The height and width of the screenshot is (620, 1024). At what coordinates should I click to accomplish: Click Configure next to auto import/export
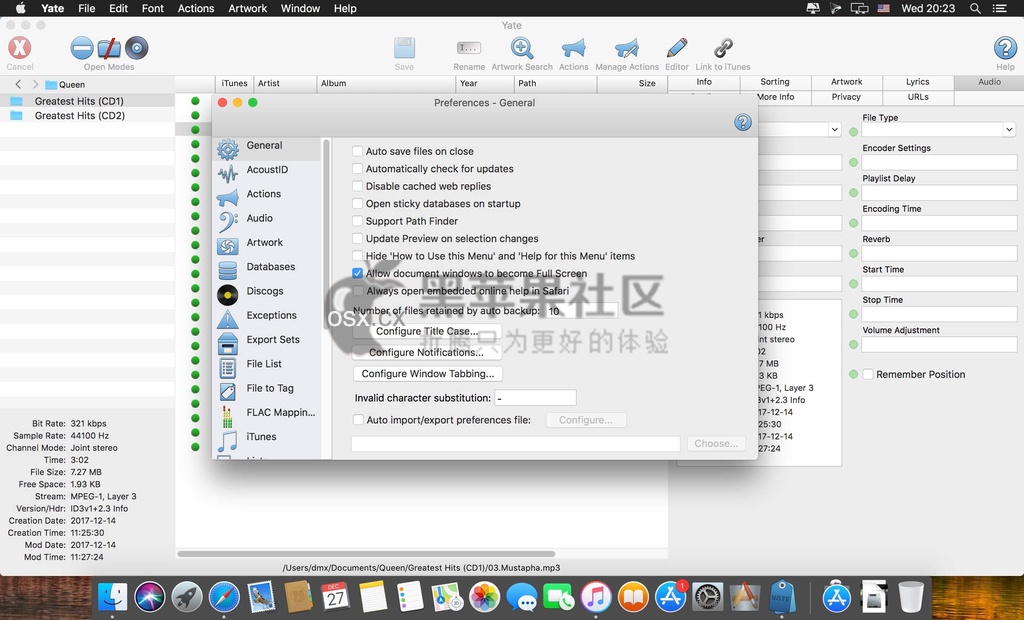coord(586,420)
